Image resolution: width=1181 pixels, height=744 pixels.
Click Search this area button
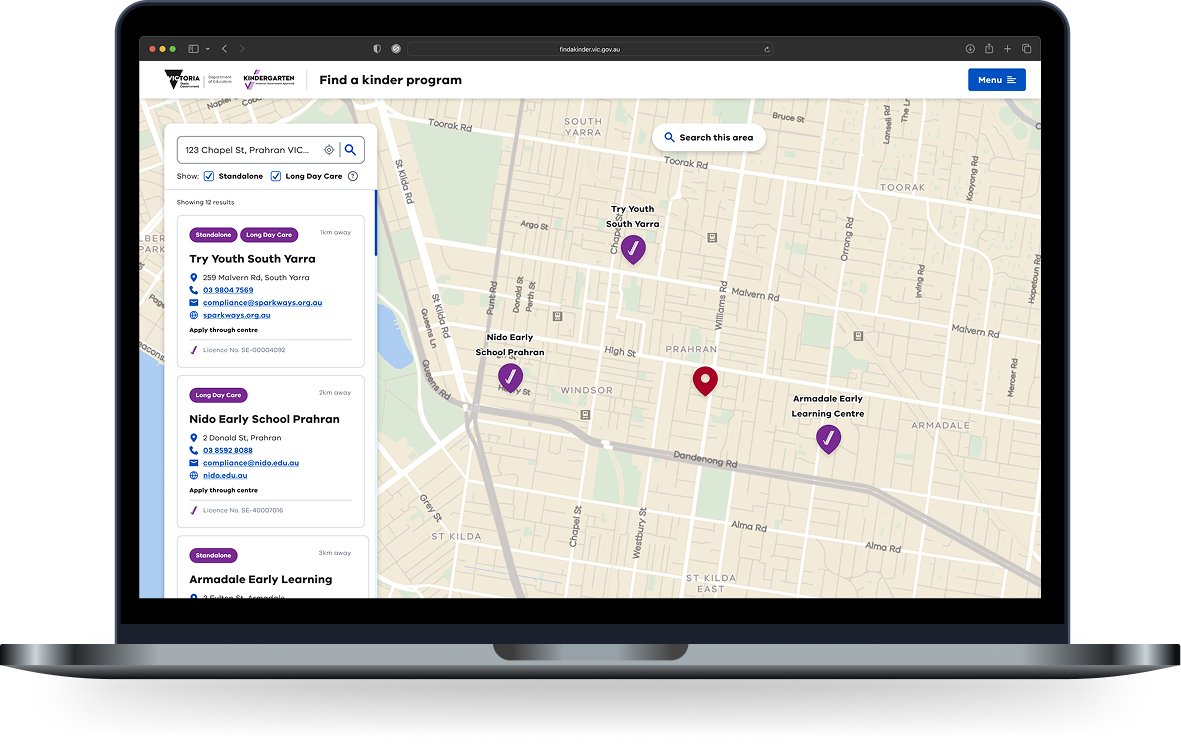(x=709, y=138)
